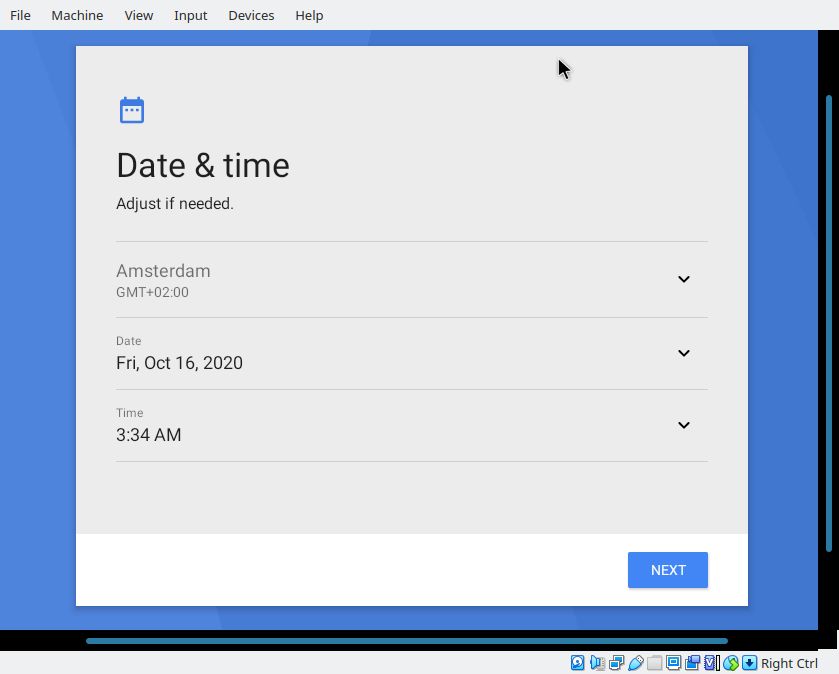Open the Devices menu
Viewport: 839px width, 674px height.
pos(251,16)
